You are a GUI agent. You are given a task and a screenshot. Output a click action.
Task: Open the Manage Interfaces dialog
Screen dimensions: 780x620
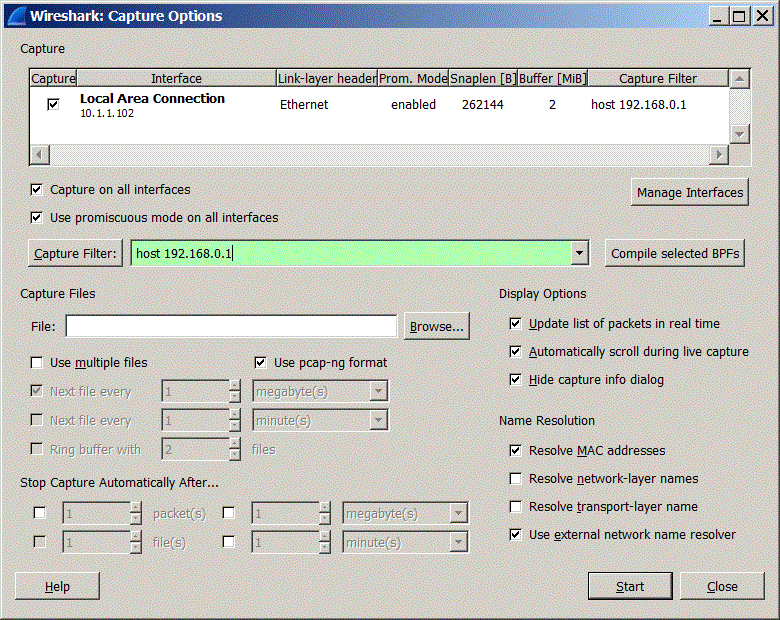(x=690, y=192)
